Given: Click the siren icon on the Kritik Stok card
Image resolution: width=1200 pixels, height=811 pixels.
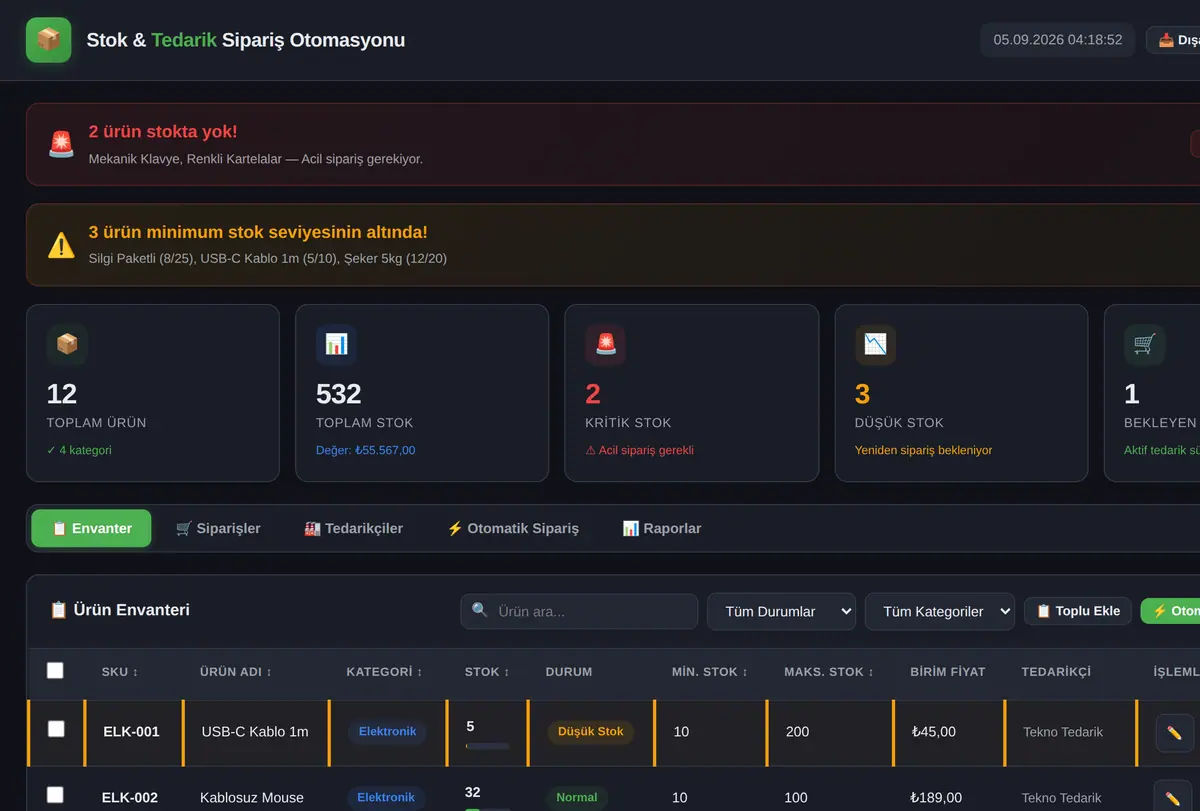Looking at the screenshot, I should pos(606,344).
